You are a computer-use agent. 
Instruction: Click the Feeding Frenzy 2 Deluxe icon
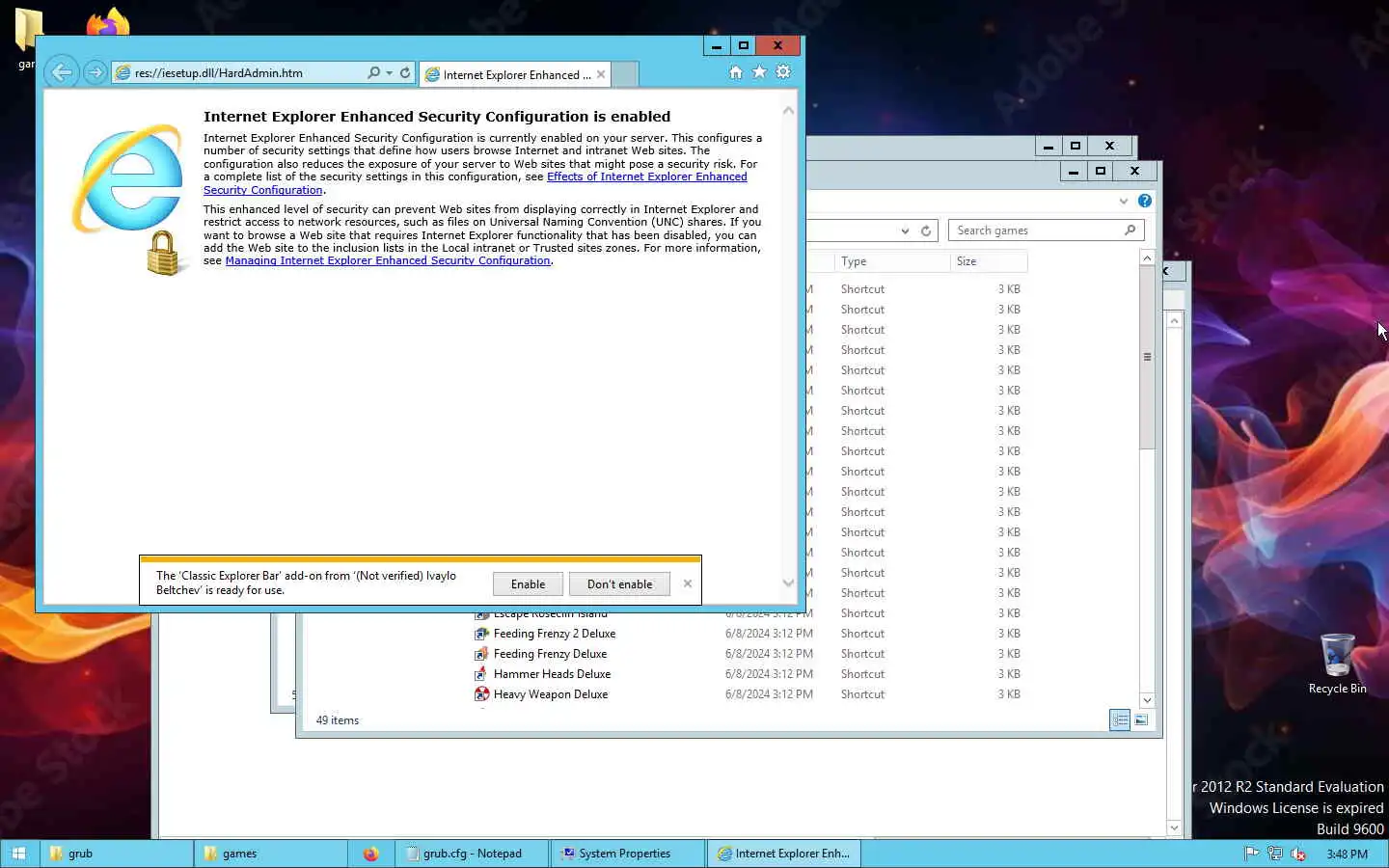(x=481, y=634)
